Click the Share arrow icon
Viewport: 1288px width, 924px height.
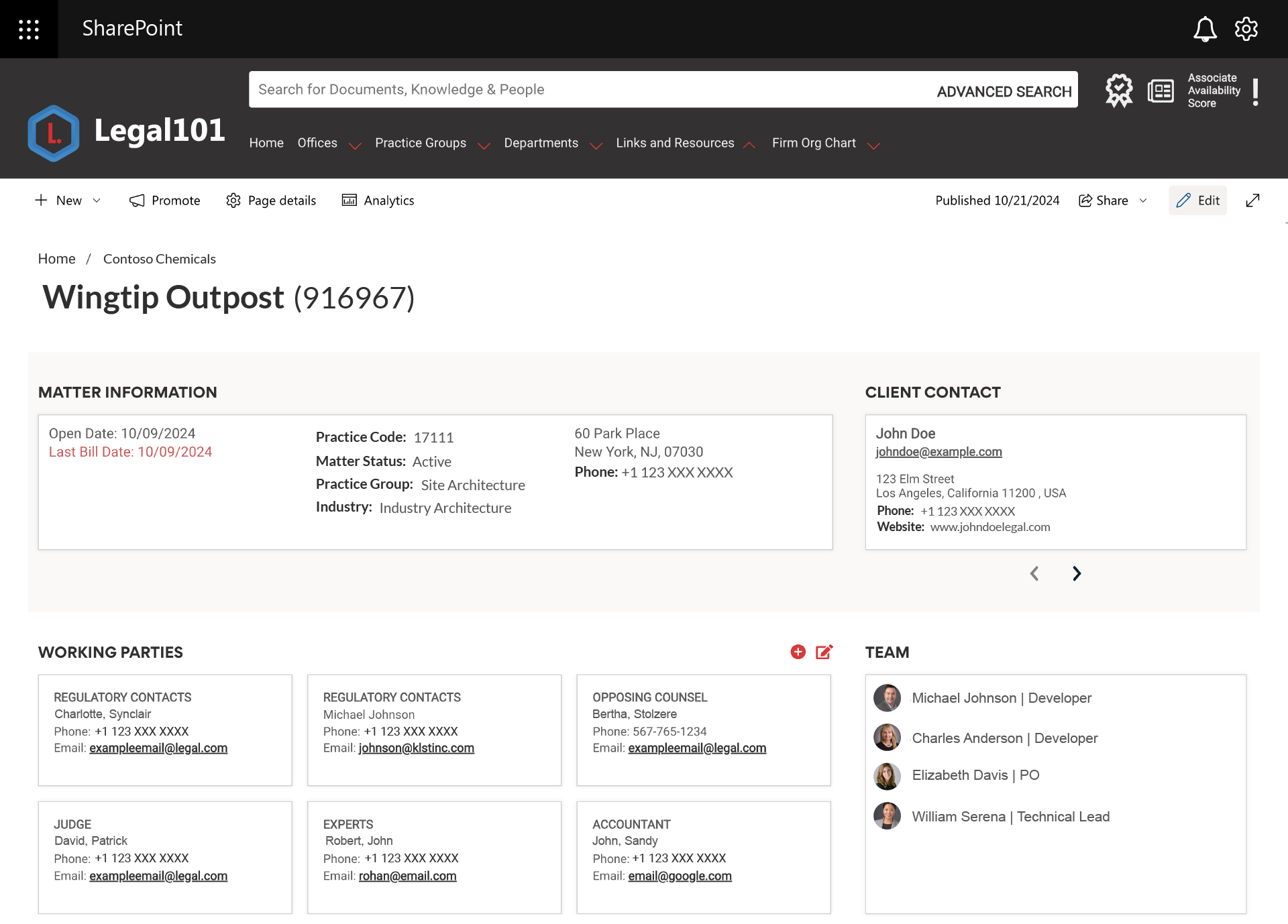(1085, 200)
